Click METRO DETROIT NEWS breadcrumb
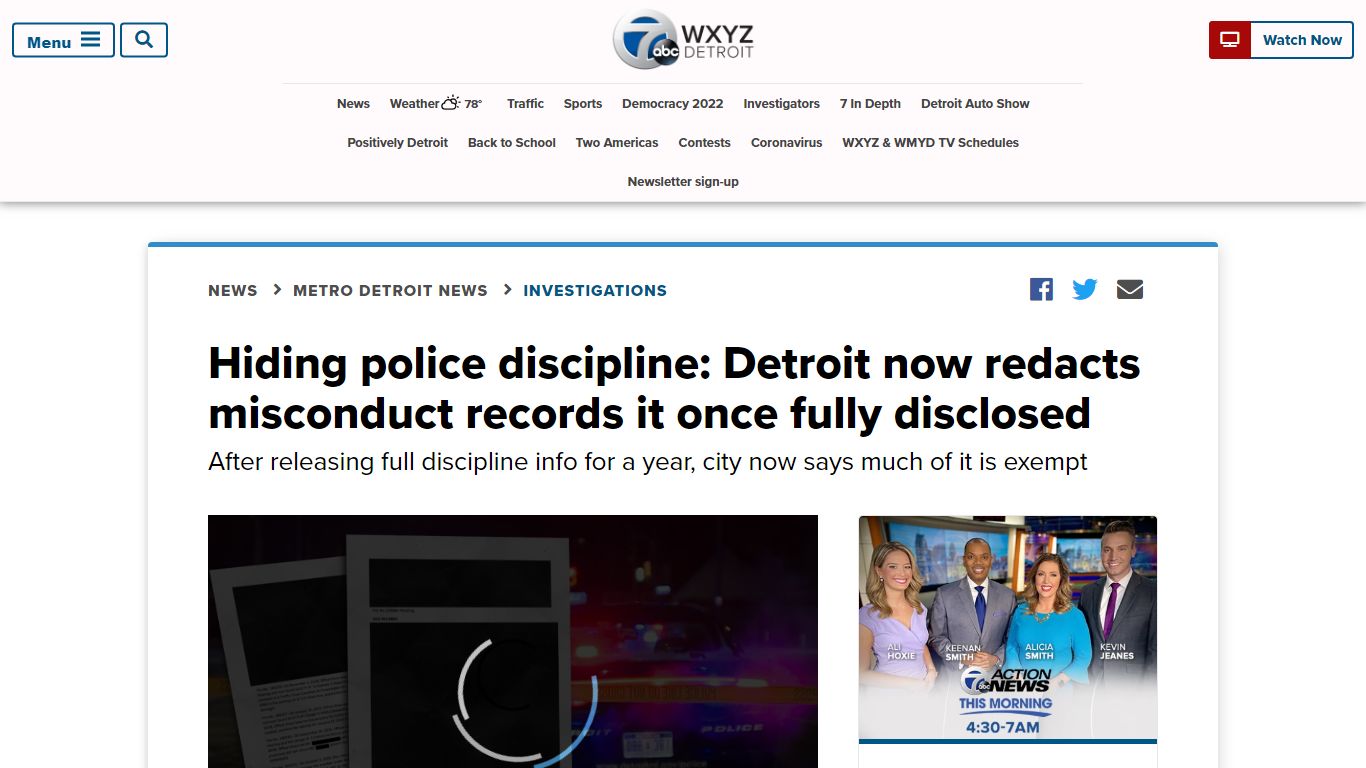Screen dimensions: 1366x768 (390, 290)
